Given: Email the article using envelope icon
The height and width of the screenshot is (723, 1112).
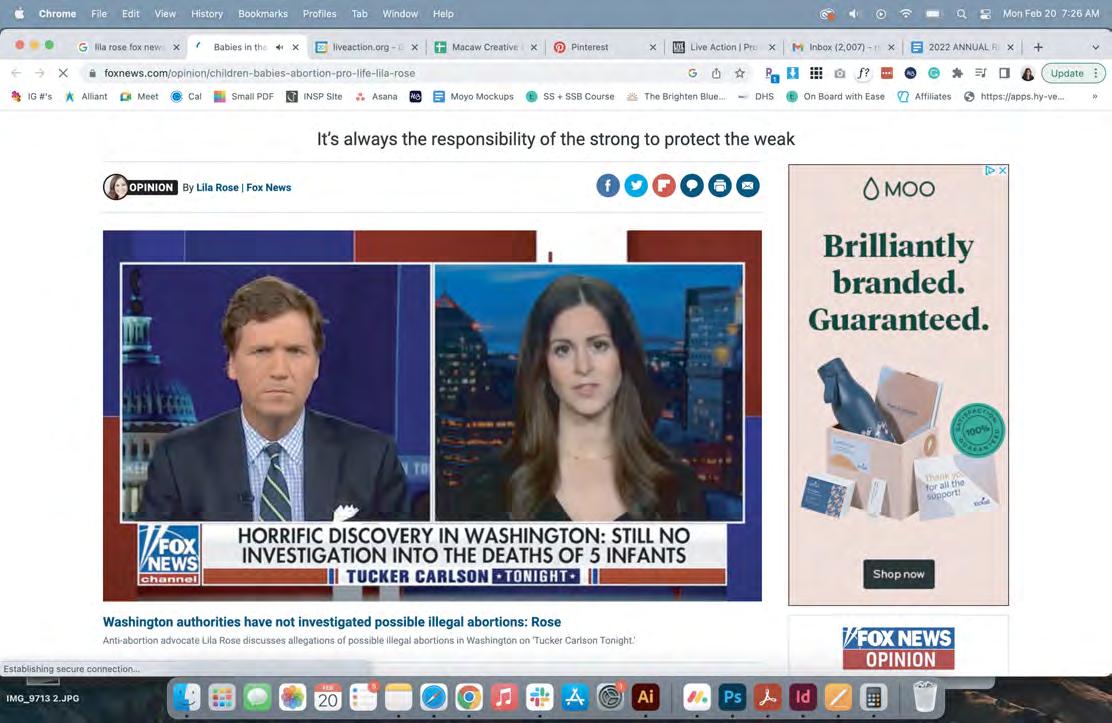Looking at the screenshot, I should pyautogui.click(x=747, y=186).
